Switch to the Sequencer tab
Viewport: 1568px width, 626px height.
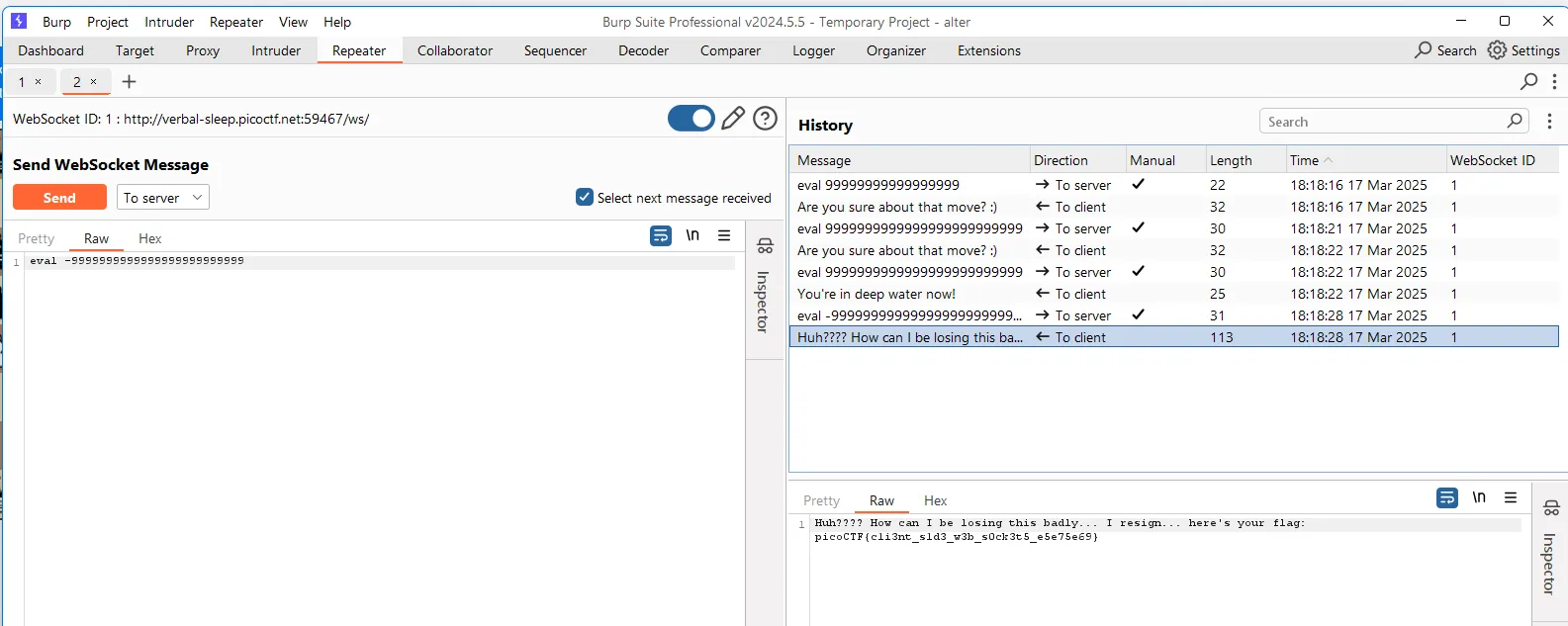[555, 50]
